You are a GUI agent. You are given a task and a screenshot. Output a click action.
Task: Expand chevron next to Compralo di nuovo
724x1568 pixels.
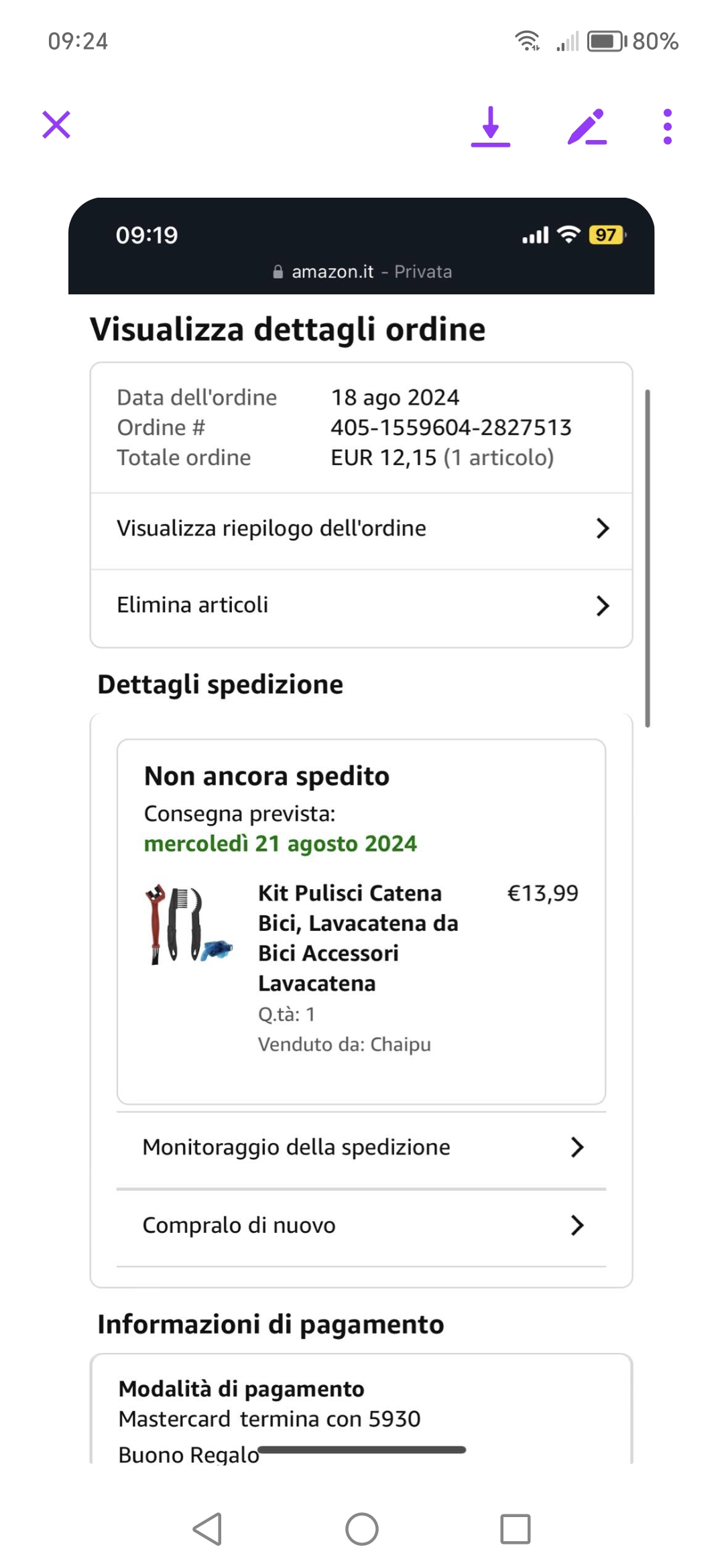point(577,1226)
